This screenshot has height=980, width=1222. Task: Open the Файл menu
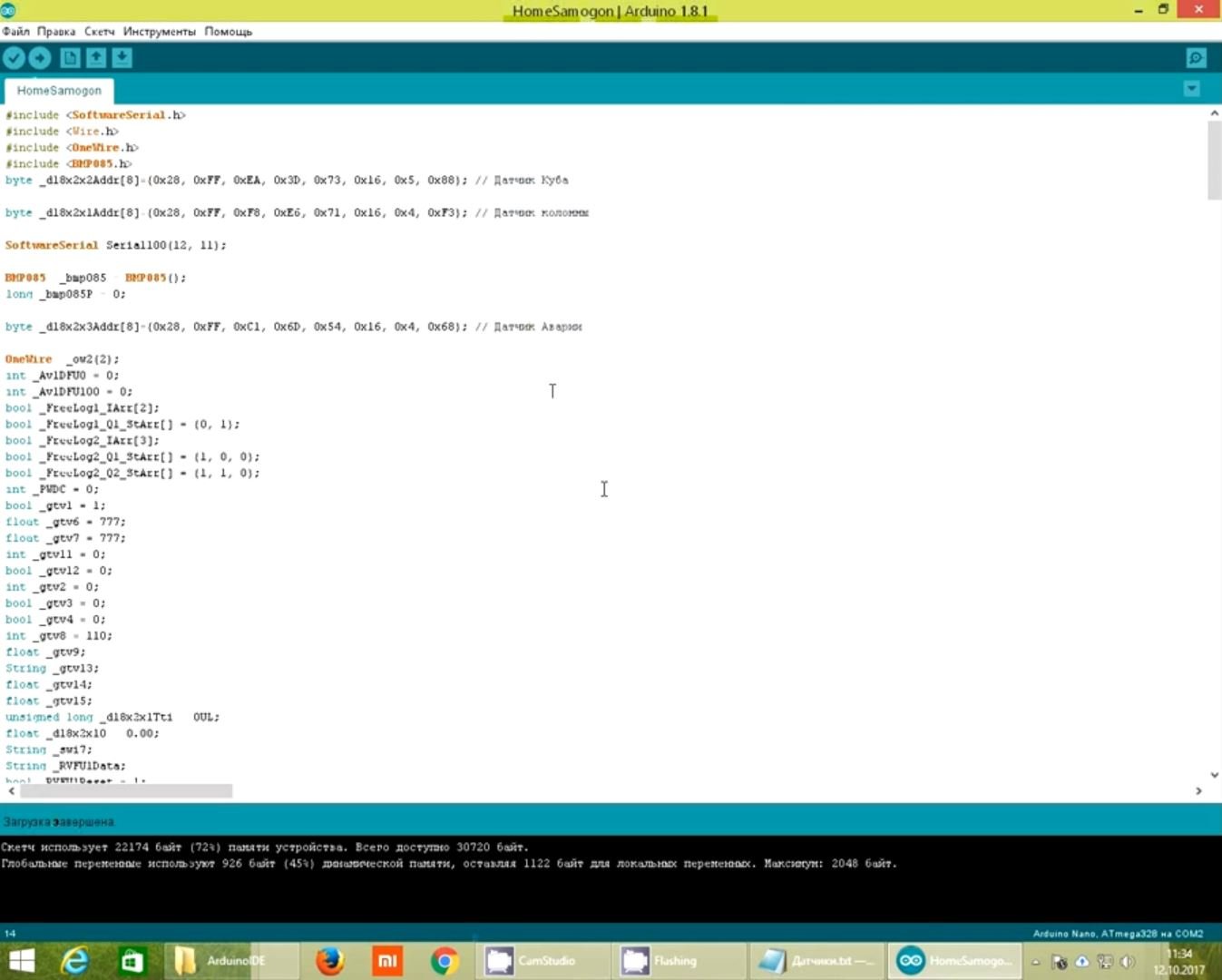click(x=15, y=31)
